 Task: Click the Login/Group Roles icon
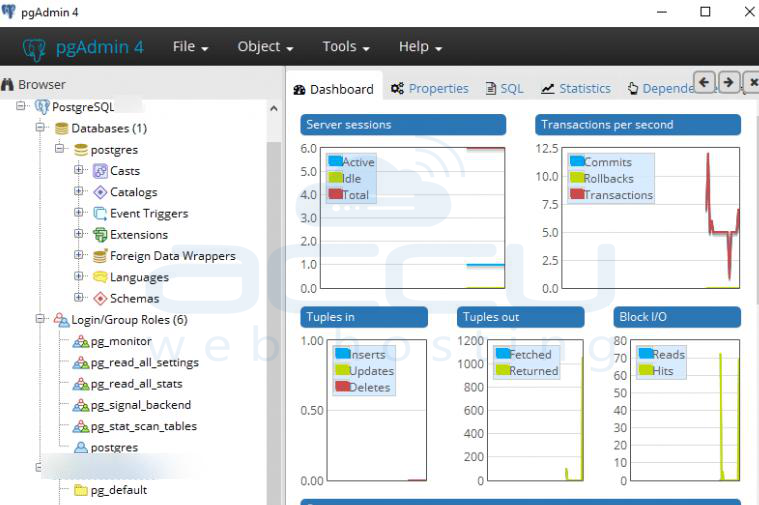(x=61, y=320)
